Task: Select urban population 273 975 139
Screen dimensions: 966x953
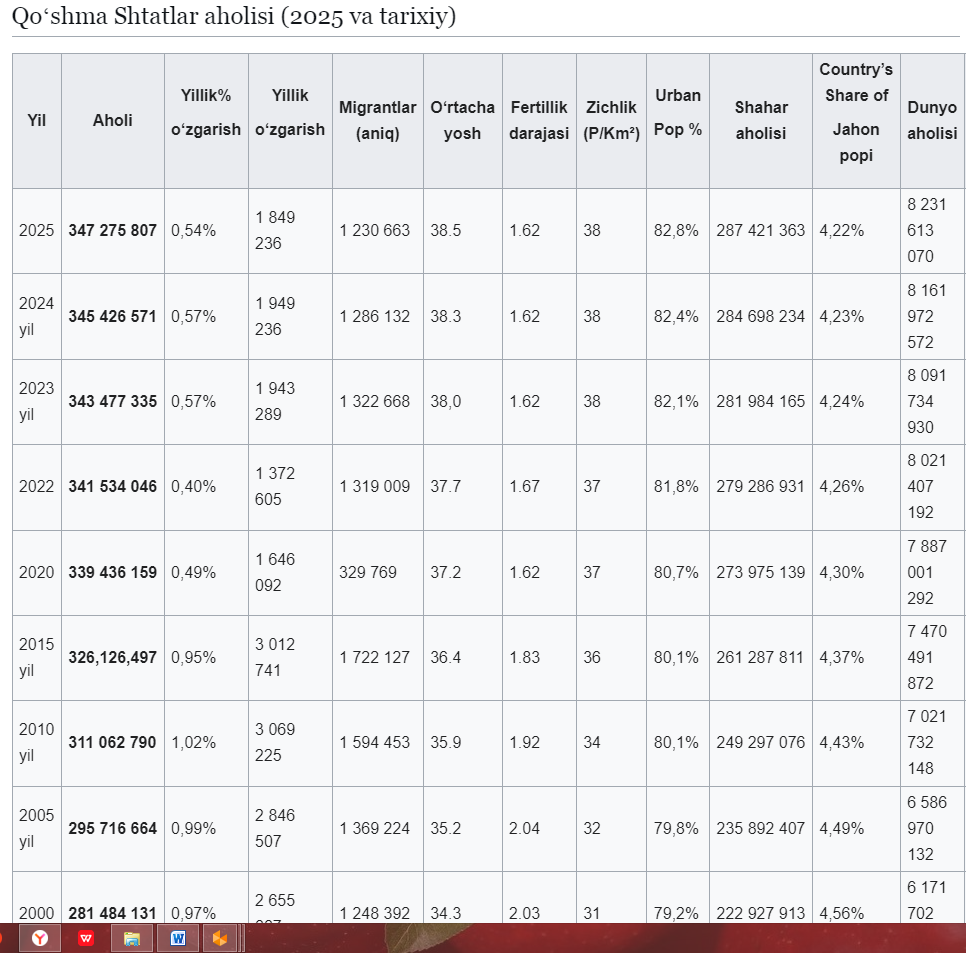Action: (x=760, y=572)
